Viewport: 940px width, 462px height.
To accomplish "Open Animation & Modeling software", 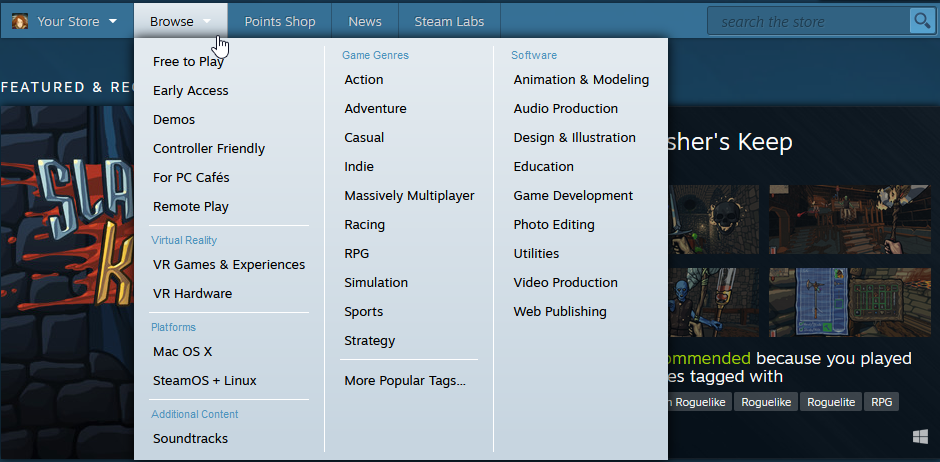I will coord(581,80).
